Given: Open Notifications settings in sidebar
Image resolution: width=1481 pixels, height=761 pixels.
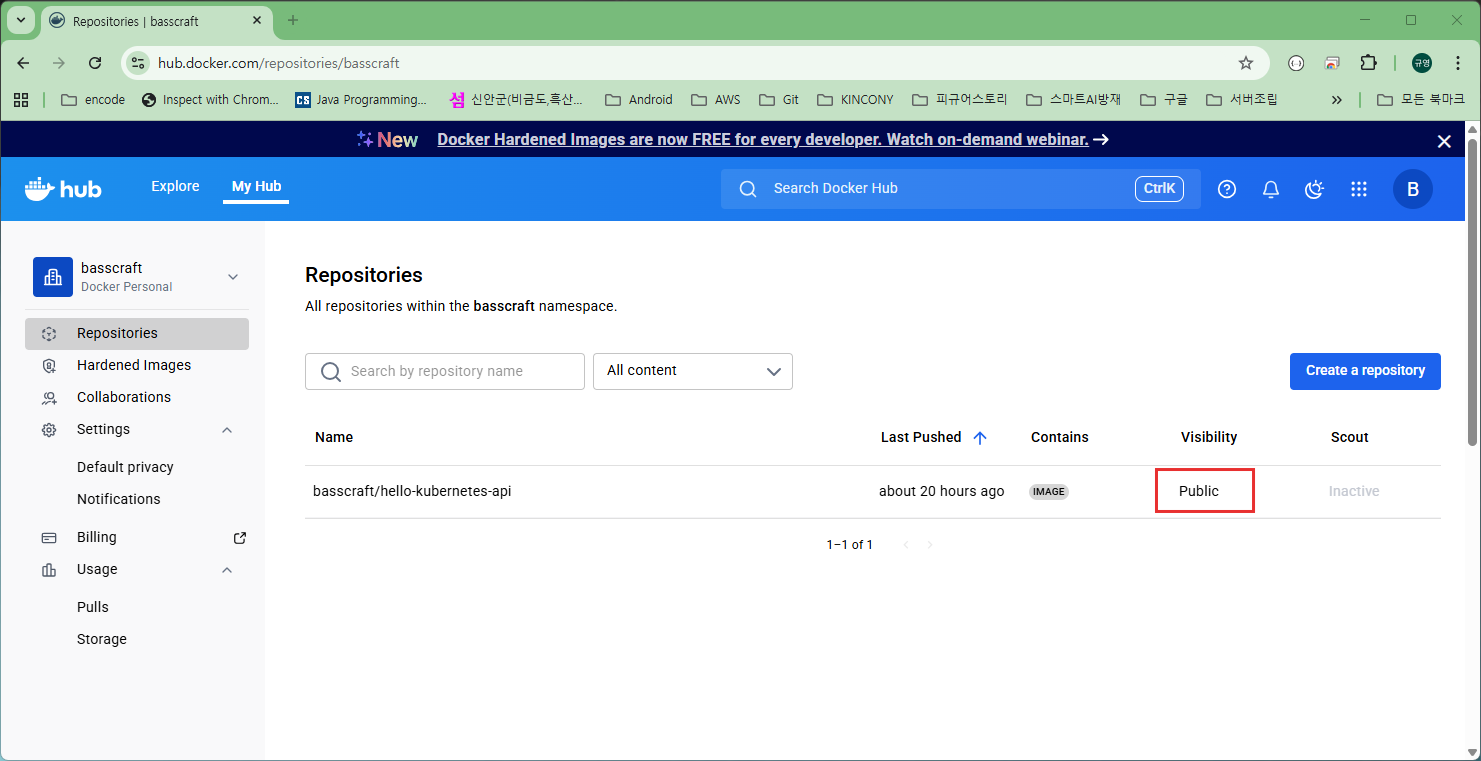Looking at the screenshot, I should (118, 500).
